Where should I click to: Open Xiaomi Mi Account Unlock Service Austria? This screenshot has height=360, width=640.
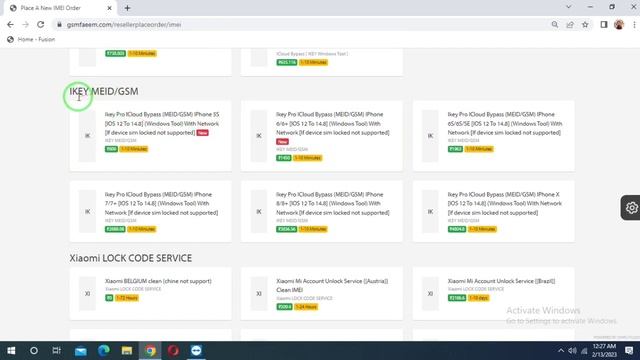[322, 293]
